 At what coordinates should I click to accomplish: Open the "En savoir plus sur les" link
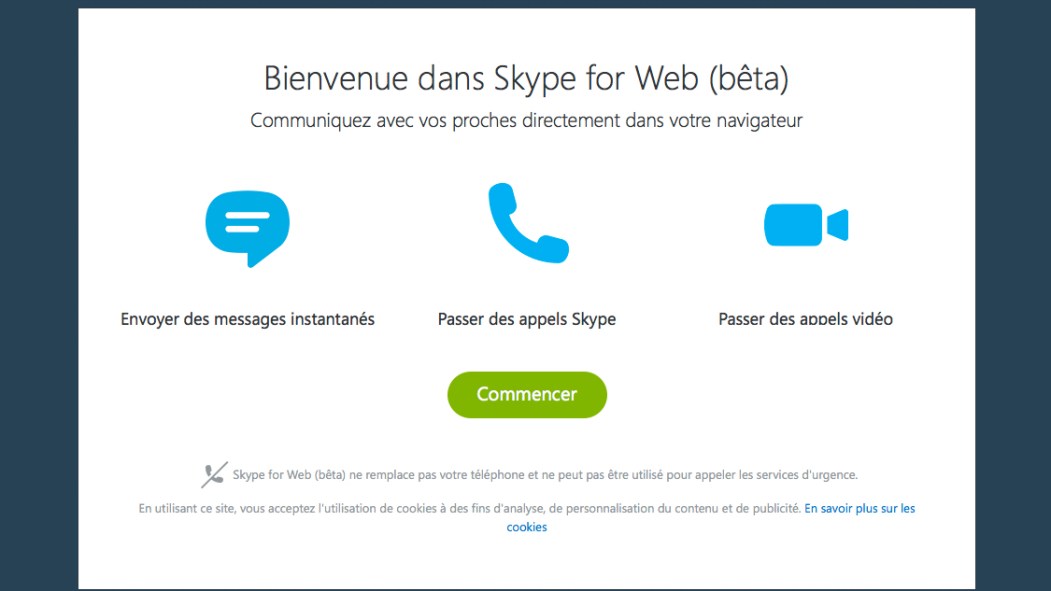(859, 509)
